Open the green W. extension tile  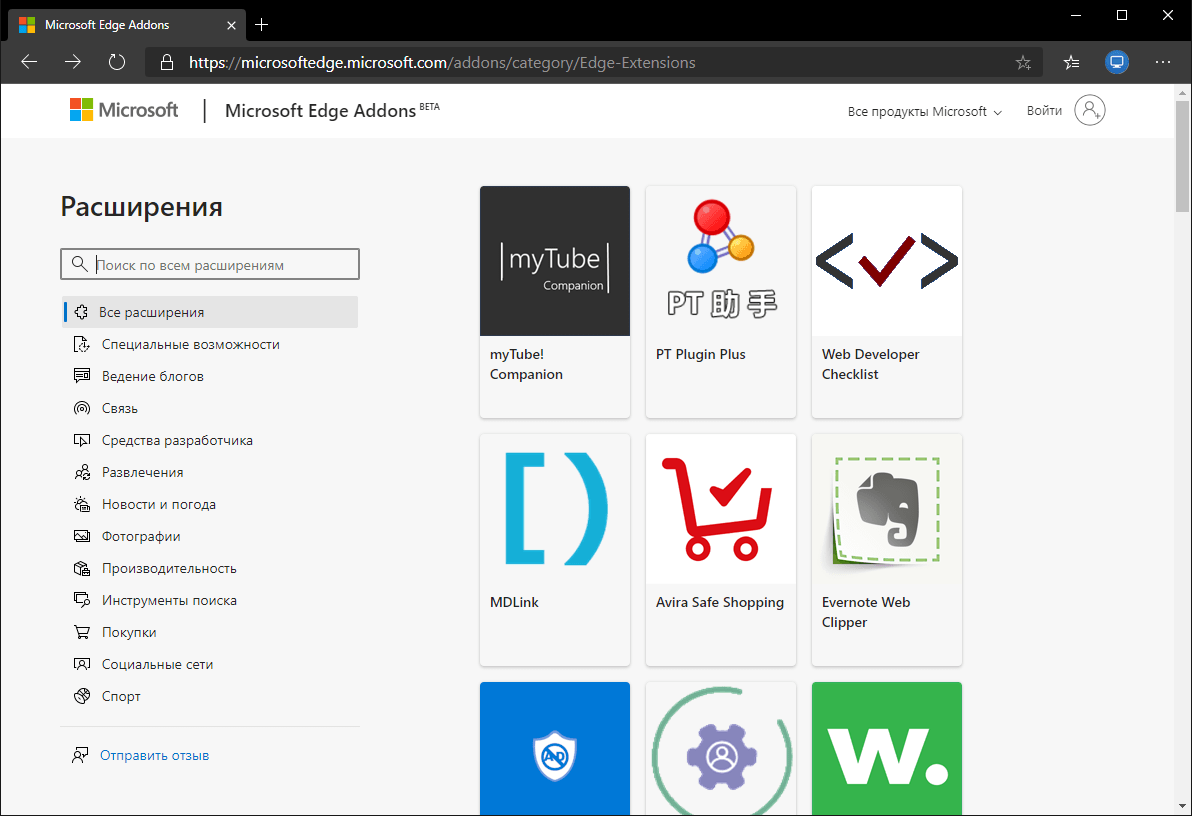pyautogui.click(x=886, y=748)
